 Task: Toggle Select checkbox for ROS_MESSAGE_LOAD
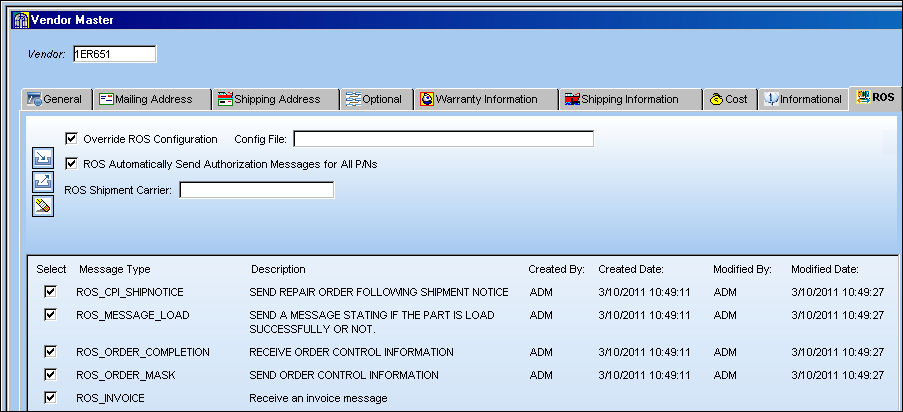coord(50,315)
